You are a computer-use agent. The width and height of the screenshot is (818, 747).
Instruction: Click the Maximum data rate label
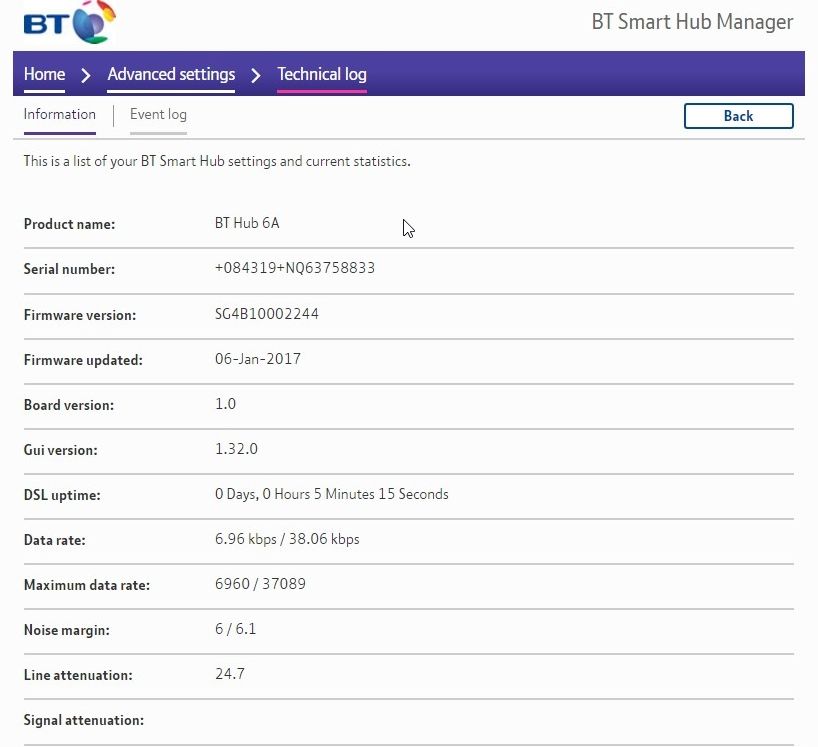87,585
